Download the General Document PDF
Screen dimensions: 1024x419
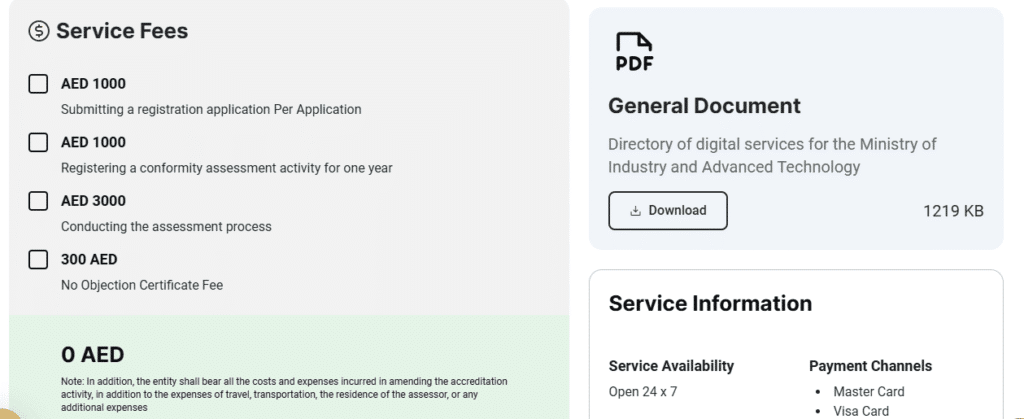point(667,211)
